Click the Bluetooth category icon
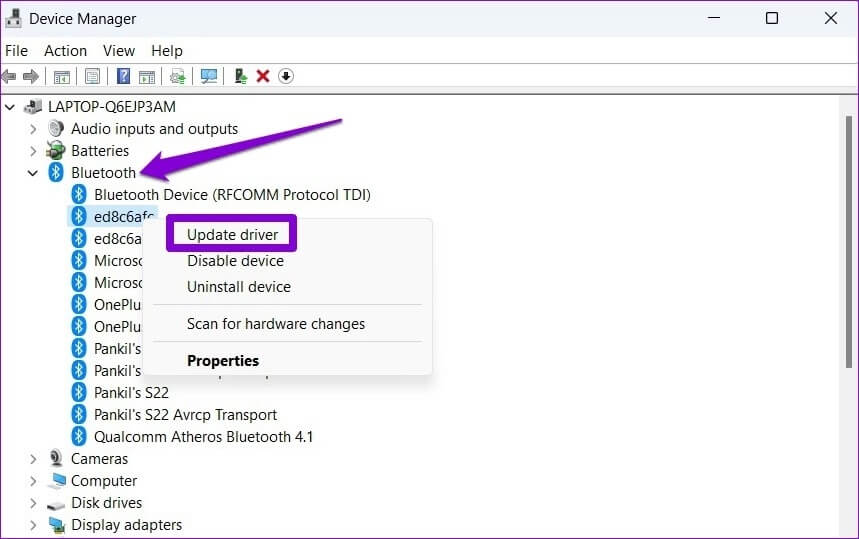Image resolution: width=859 pixels, height=539 pixels. pyautogui.click(x=56, y=173)
